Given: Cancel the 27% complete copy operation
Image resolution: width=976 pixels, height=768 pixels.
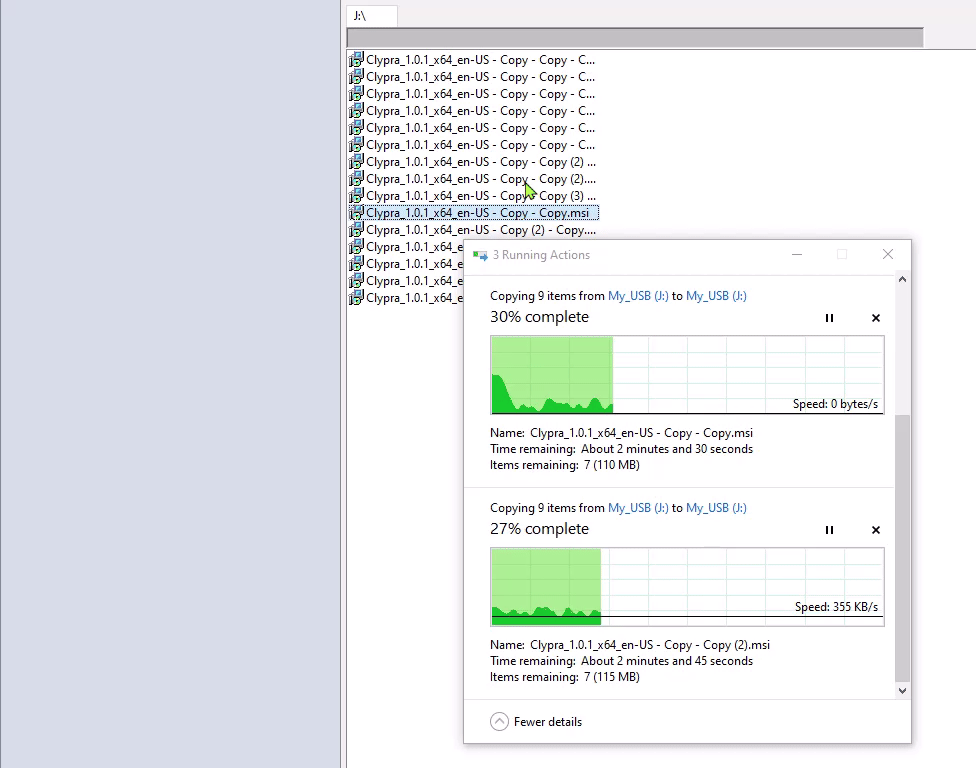Looking at the screenshot, I should click(x=876, y=530).
